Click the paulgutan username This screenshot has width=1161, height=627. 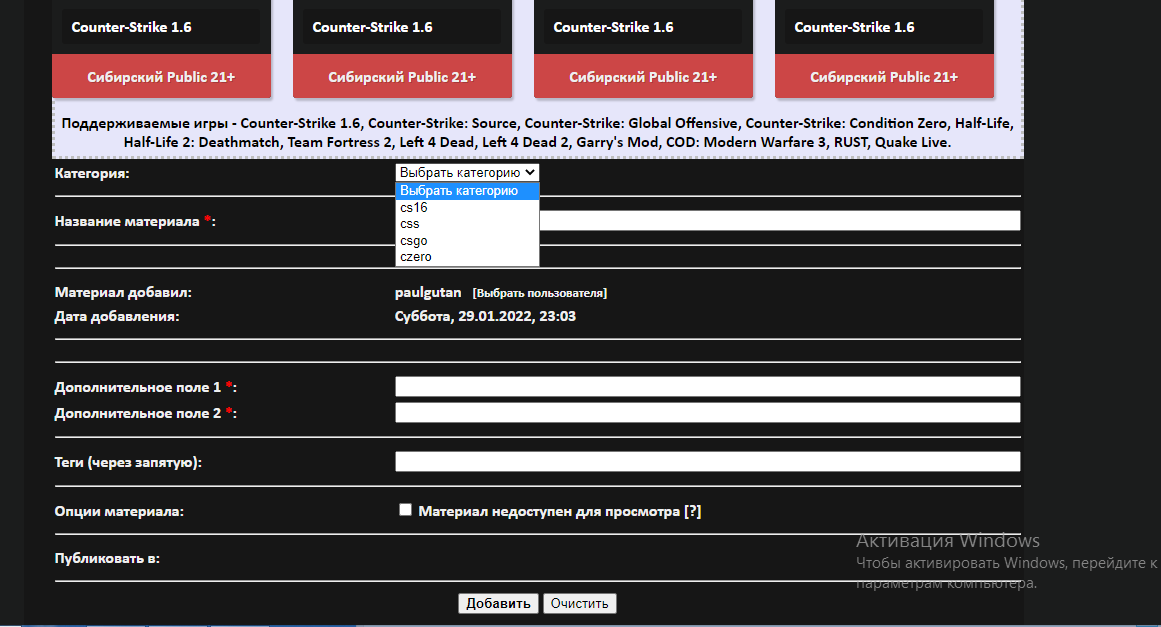click(428, 293)
